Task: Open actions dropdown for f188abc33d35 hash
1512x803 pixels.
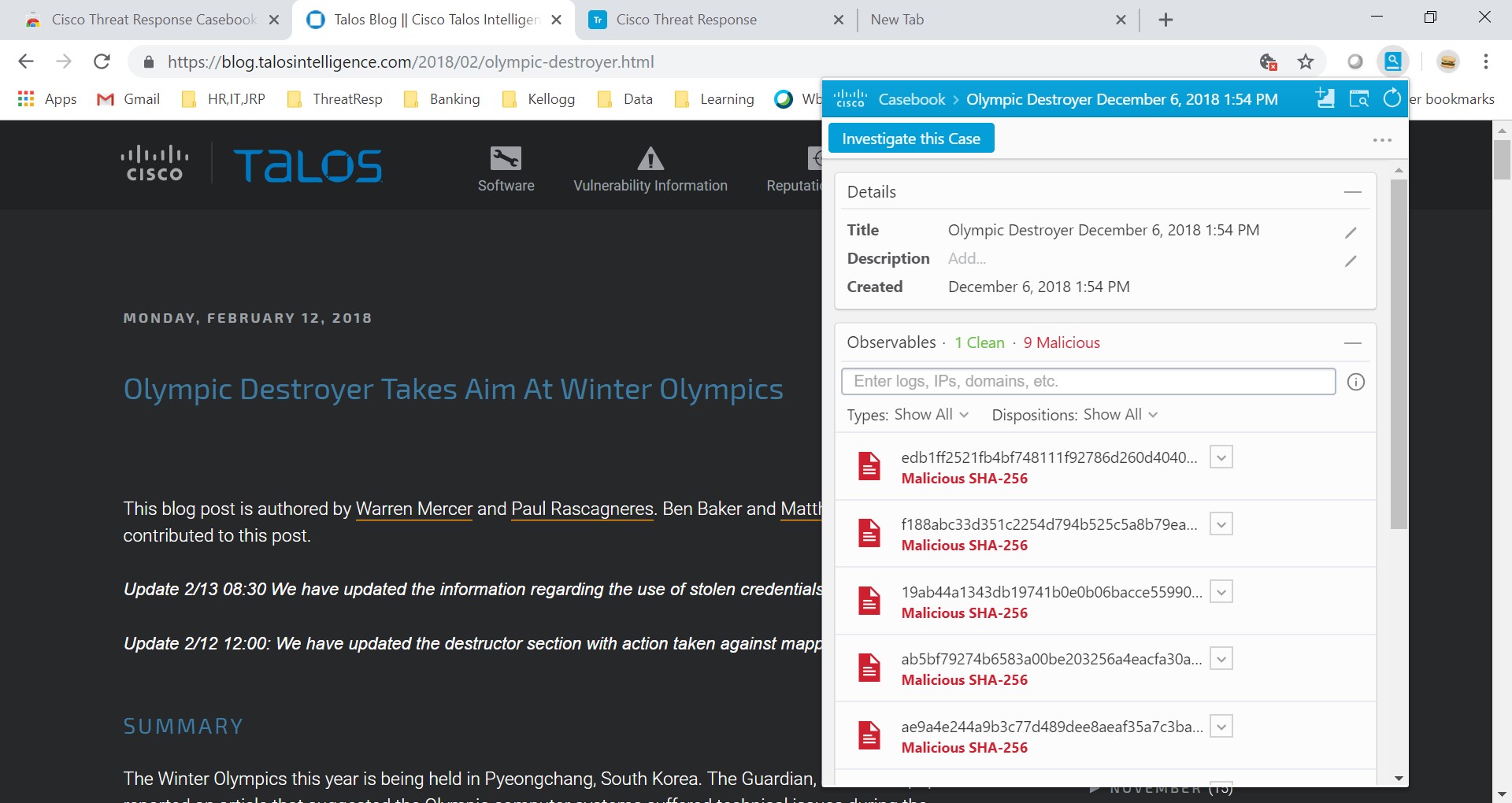Action: point(1221,524)
